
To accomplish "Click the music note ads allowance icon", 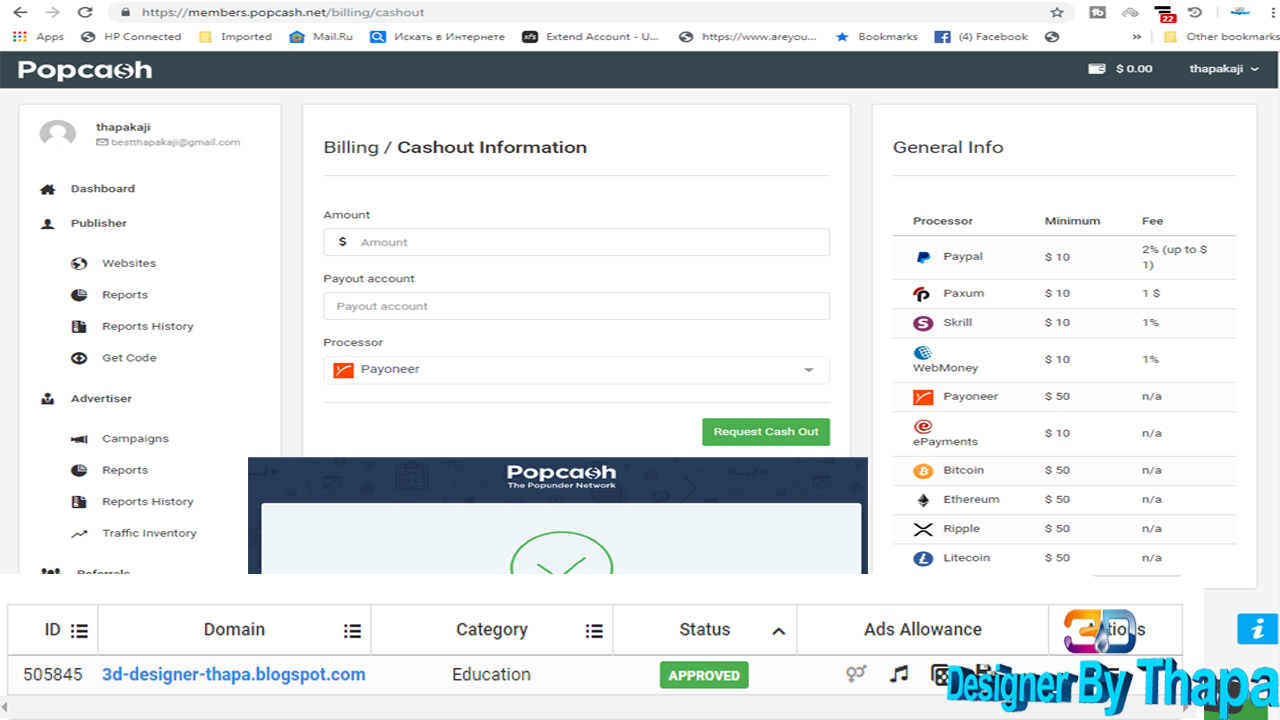I will 899,674.
